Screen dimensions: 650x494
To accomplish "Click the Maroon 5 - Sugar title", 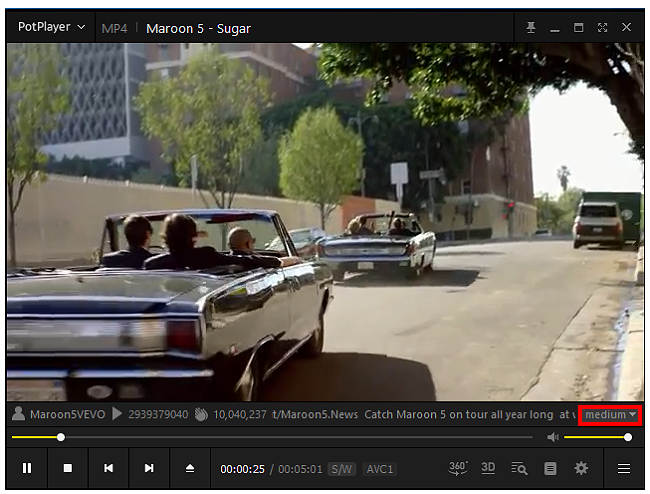I will pyautogui.click(x=198, y=29).
